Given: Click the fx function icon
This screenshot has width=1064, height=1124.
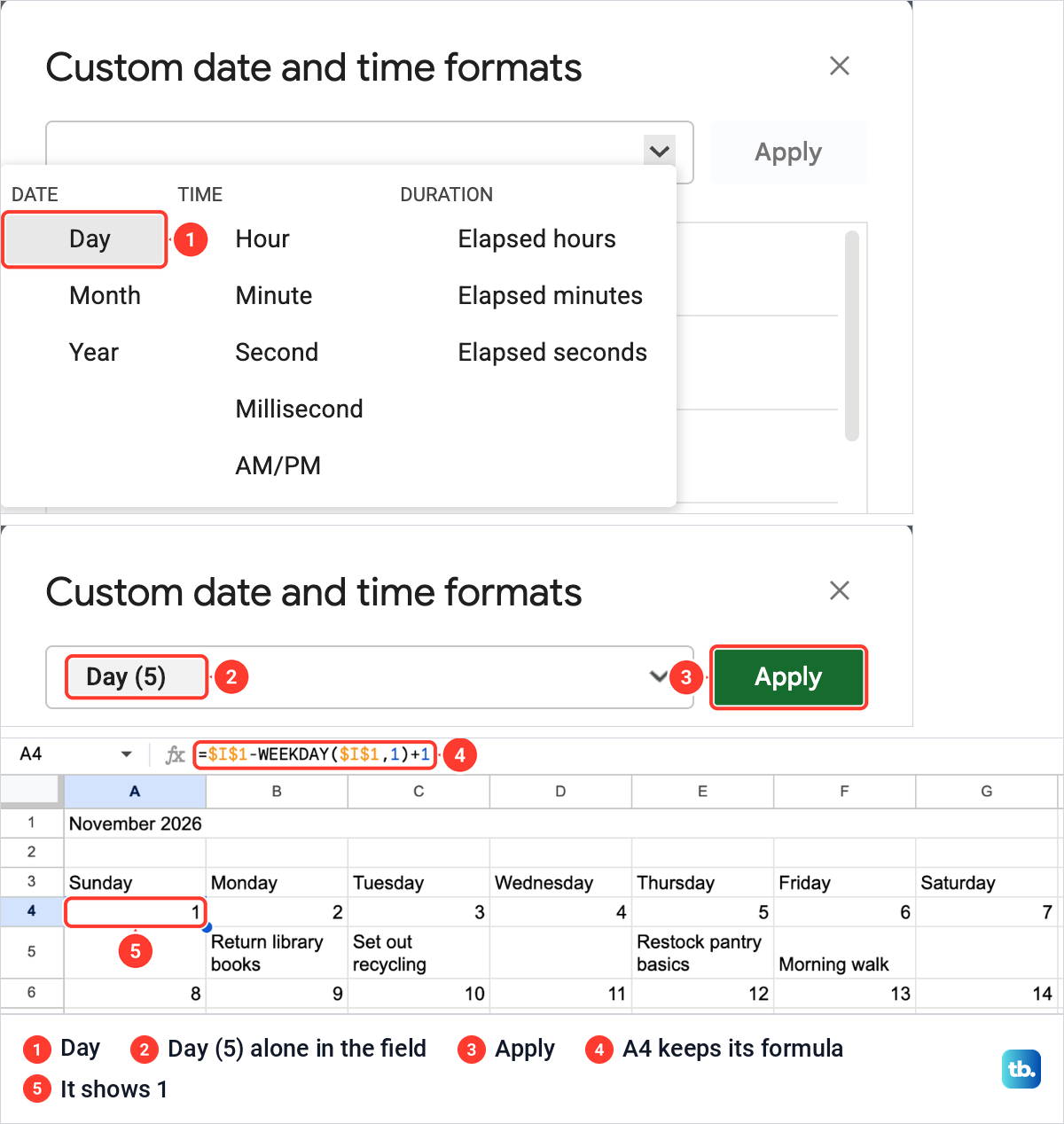Looking at the screenshot, I should (x=176, y=754).
